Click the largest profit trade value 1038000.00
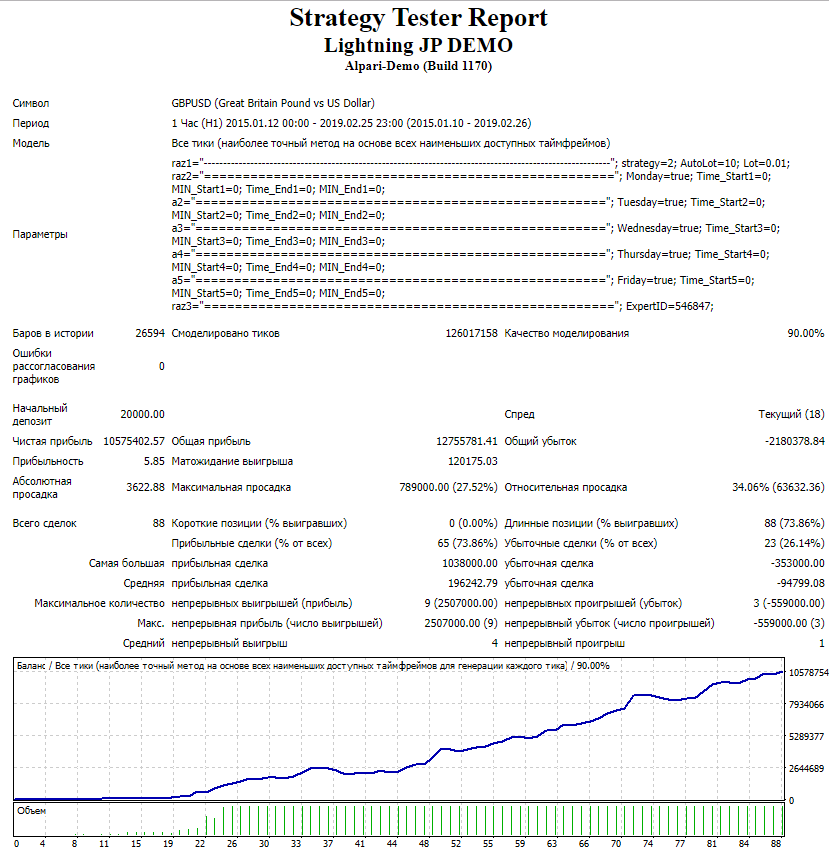The width and height of the screenshot is (829, 847). click(x=468, y=563)
